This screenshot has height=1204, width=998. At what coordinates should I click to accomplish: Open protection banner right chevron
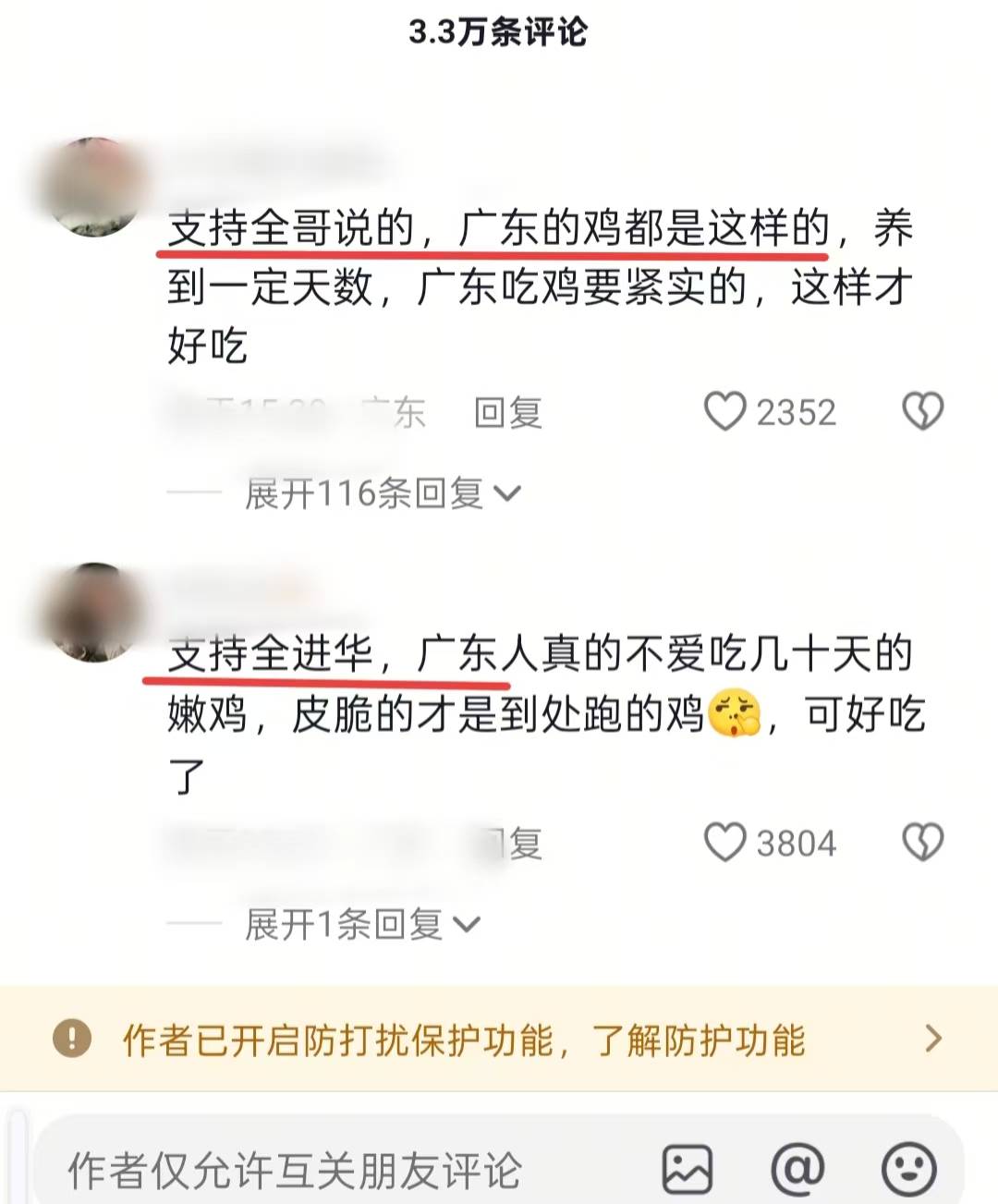(x=933, y=1039)
